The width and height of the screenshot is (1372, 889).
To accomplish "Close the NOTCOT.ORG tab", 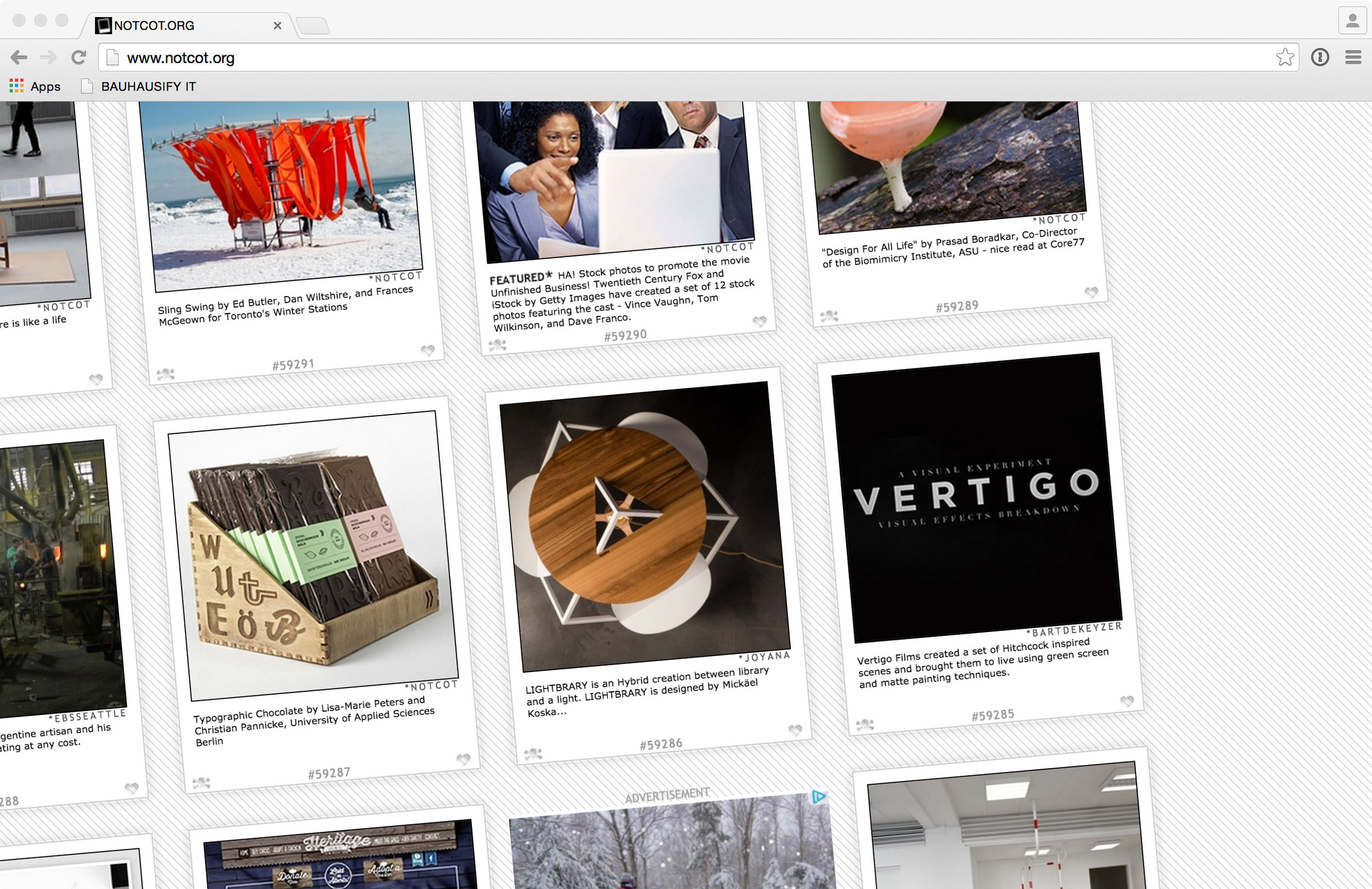I will pyautogui.click(x=277, y=25).
